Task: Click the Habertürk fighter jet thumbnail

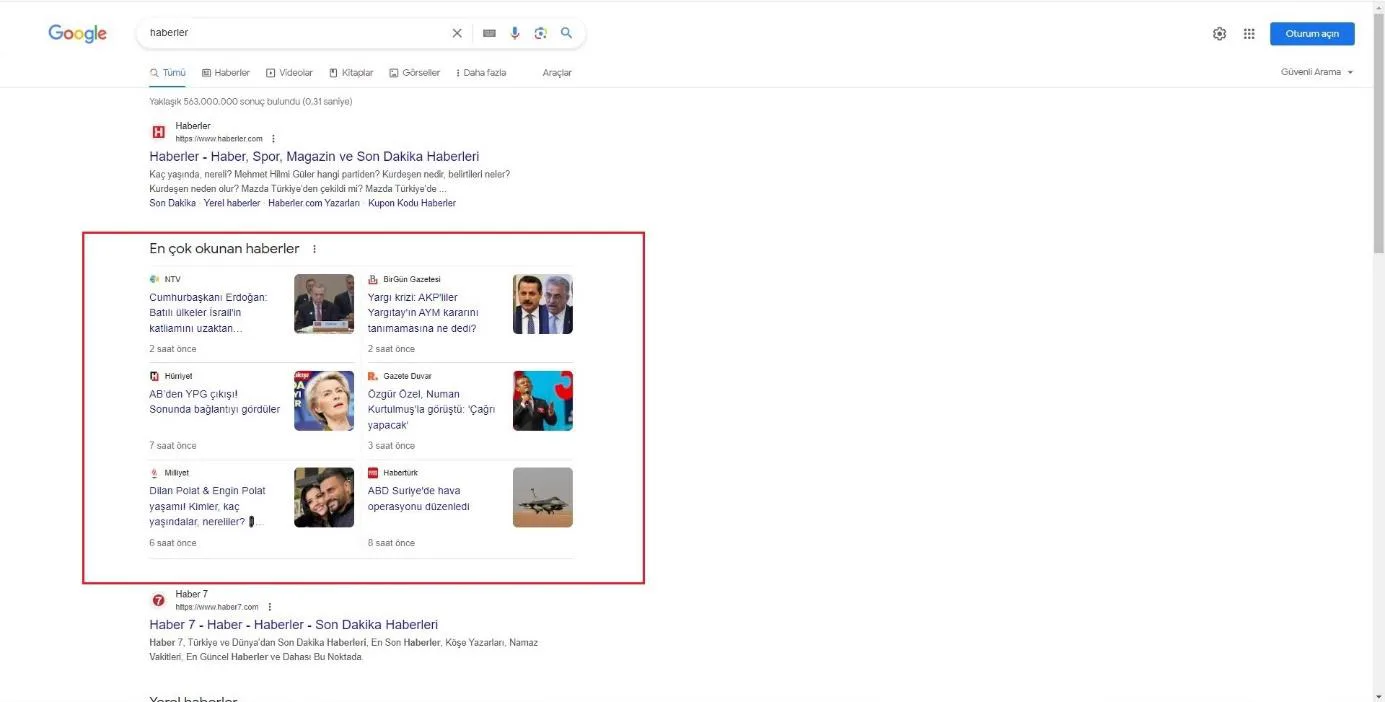Action: tap(543, 498)
